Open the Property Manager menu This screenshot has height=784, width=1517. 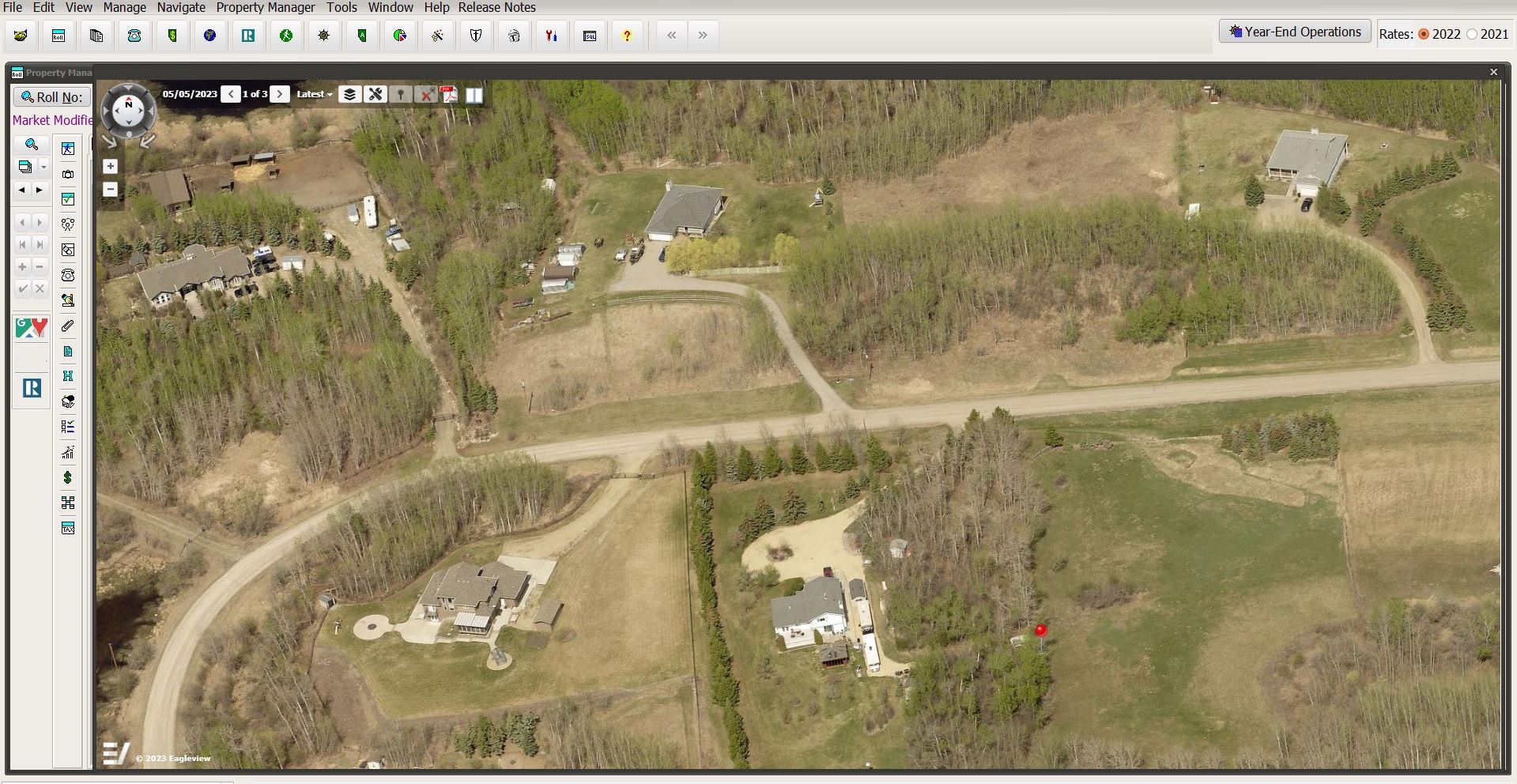(265, 7)
